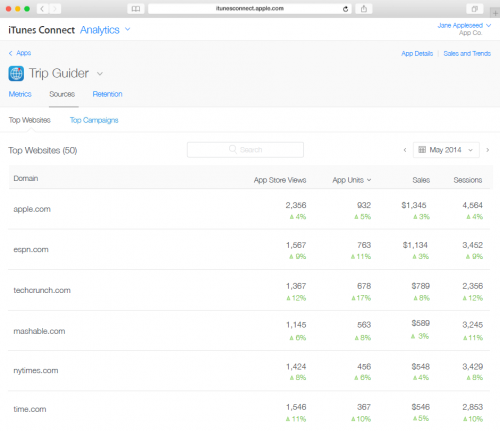Screen dimensions: 500x431
Task: Reload the page with the refresh icon
Action: (x=346, y=9)
